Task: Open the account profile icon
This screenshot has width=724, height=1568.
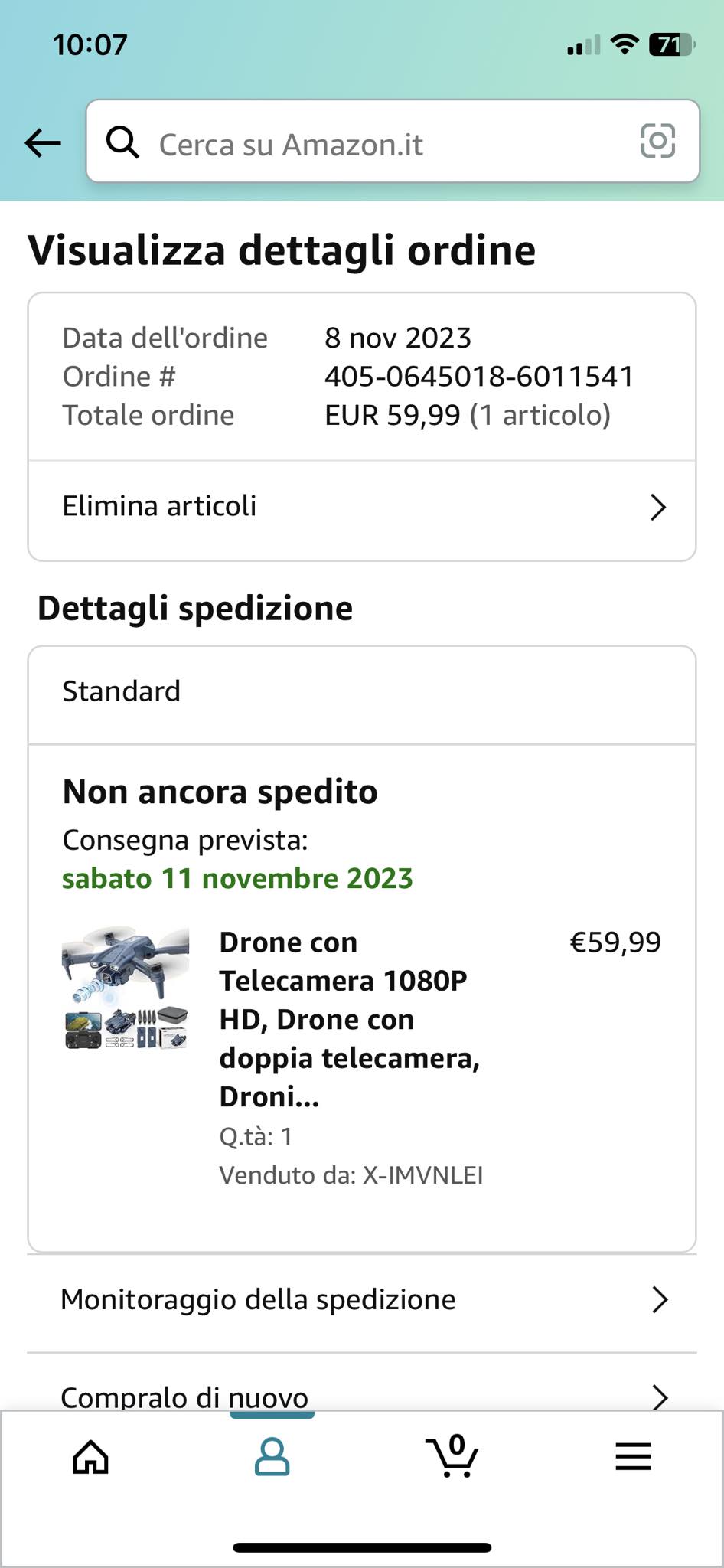Action: pos(272,1456)
